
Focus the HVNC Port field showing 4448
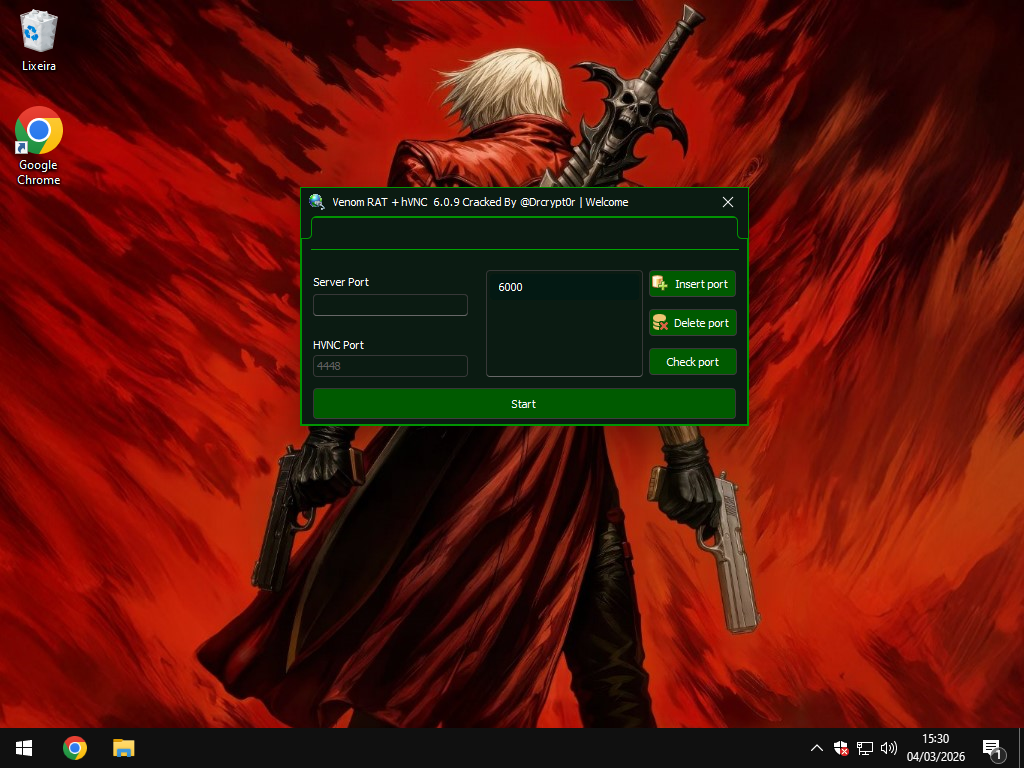point(391,366)
